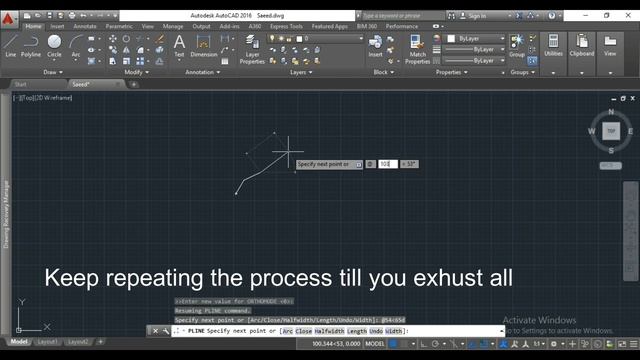Click the Print icon in quick access toolbar
The image size is (640, 360).
[72, 16]
